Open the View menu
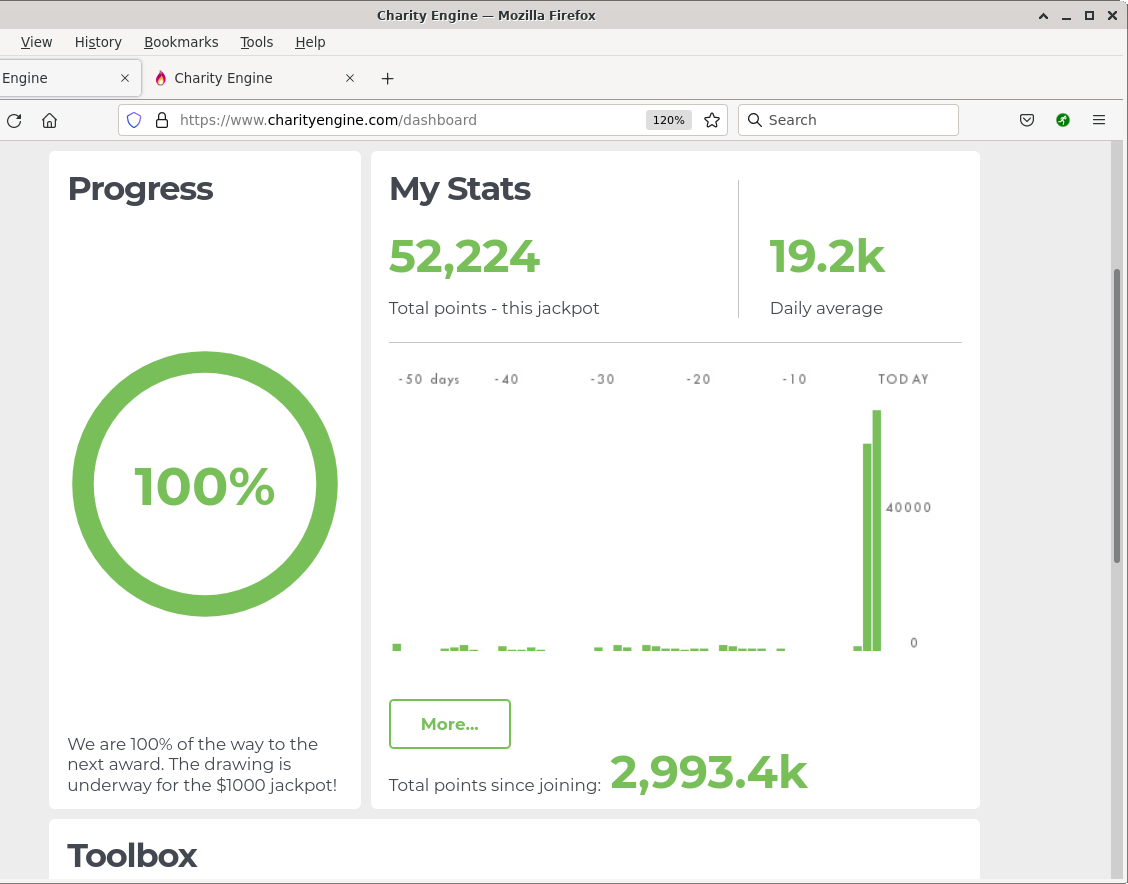 36,42
